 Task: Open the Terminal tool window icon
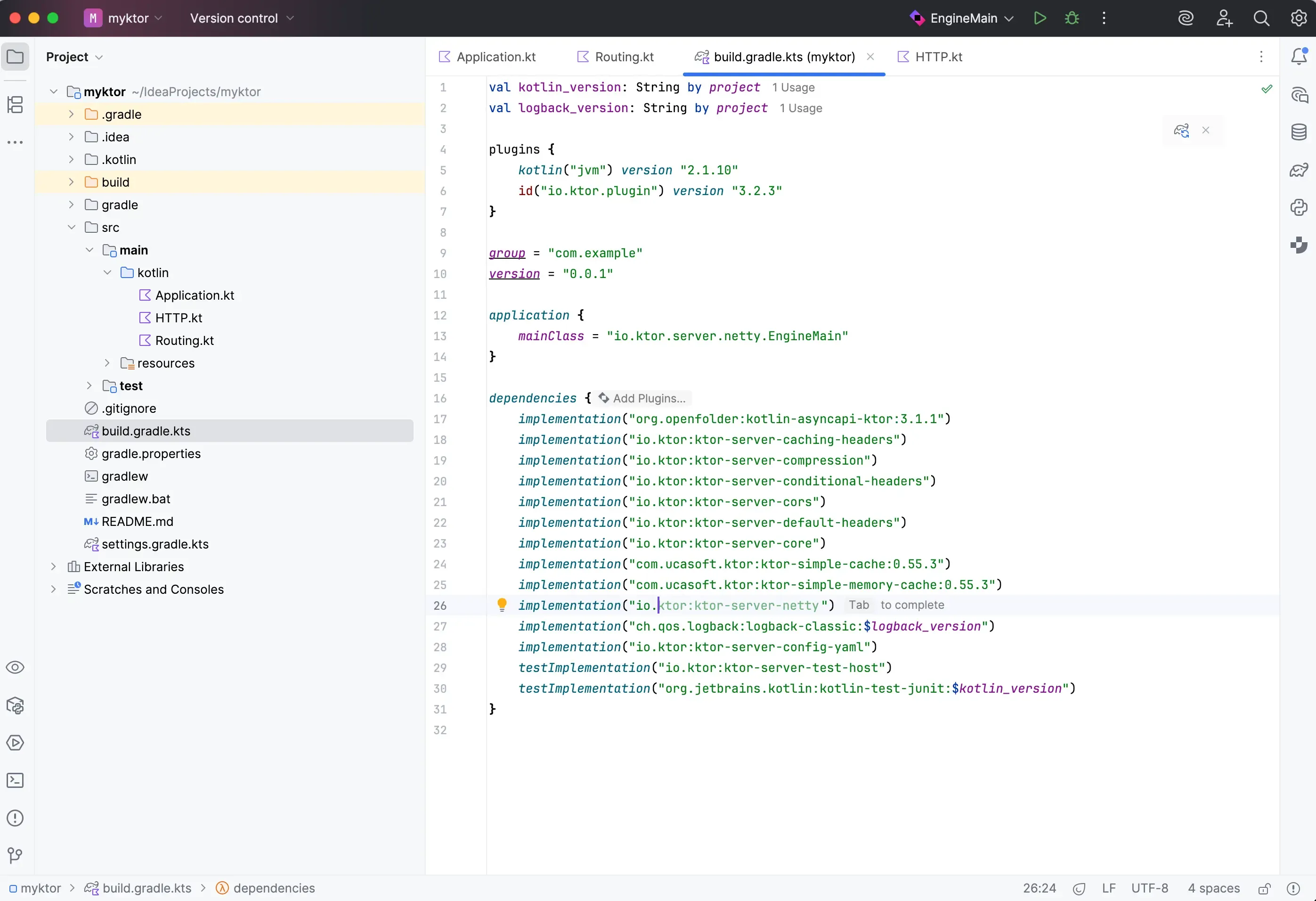[x=15, y=781]
